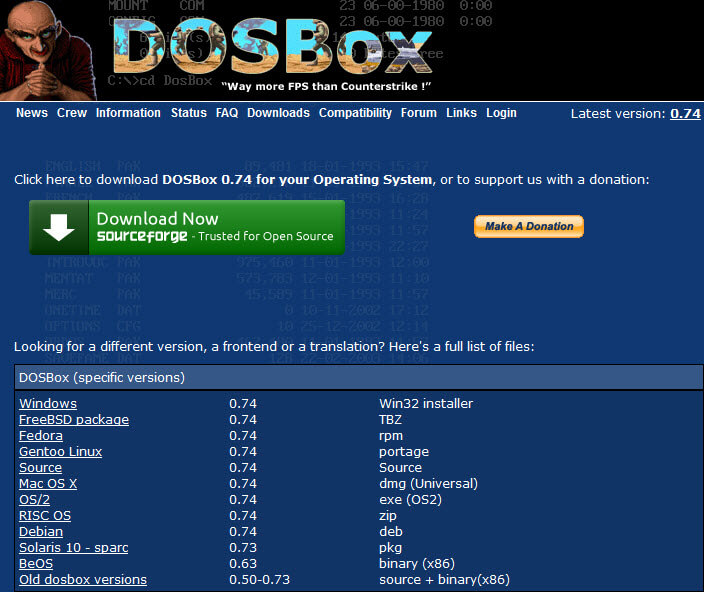
Task: Click the 'portage' description text
Action: pos(404,452)
